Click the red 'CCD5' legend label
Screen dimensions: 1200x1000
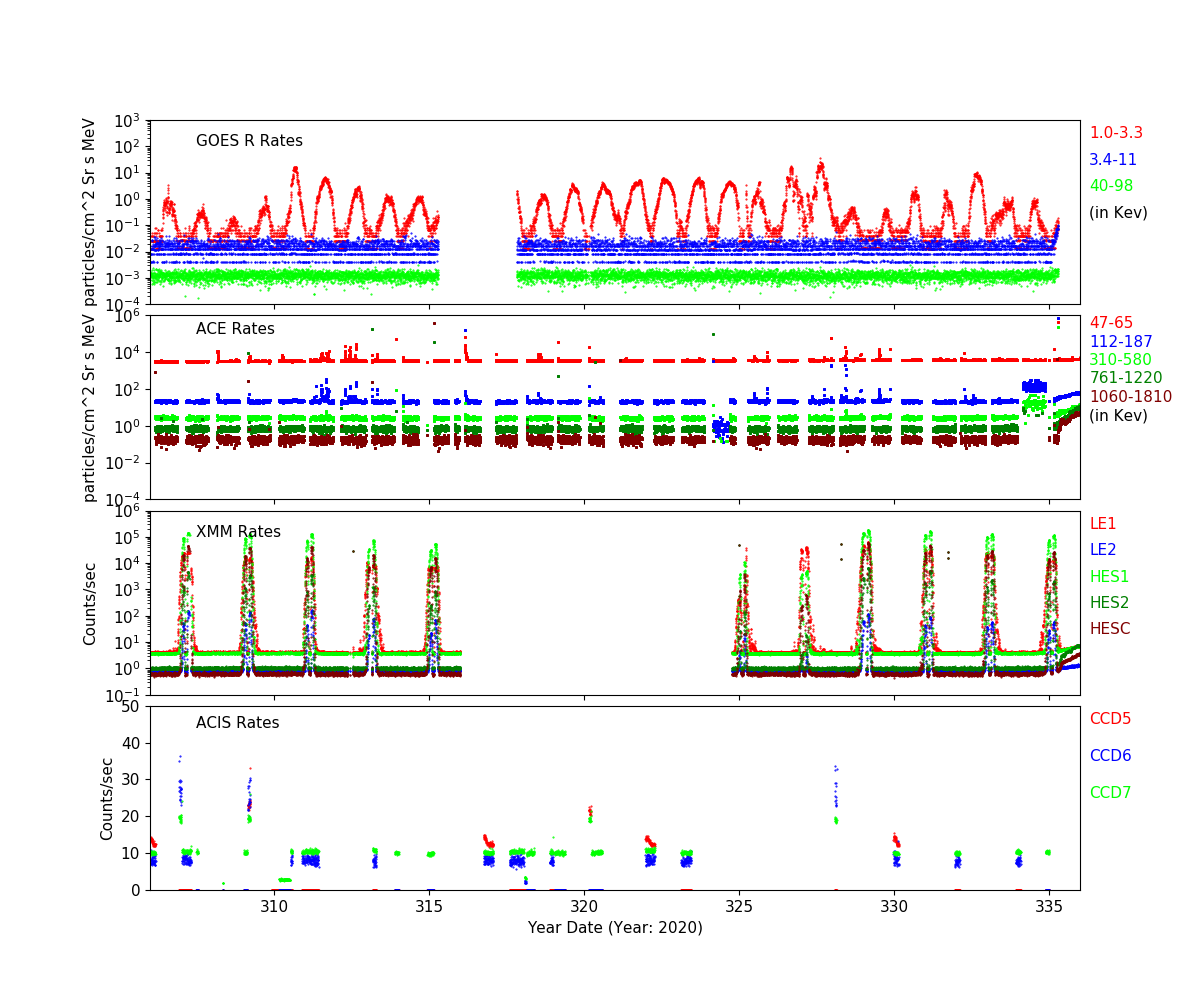pyautogui.click(x=1110, y=719)
